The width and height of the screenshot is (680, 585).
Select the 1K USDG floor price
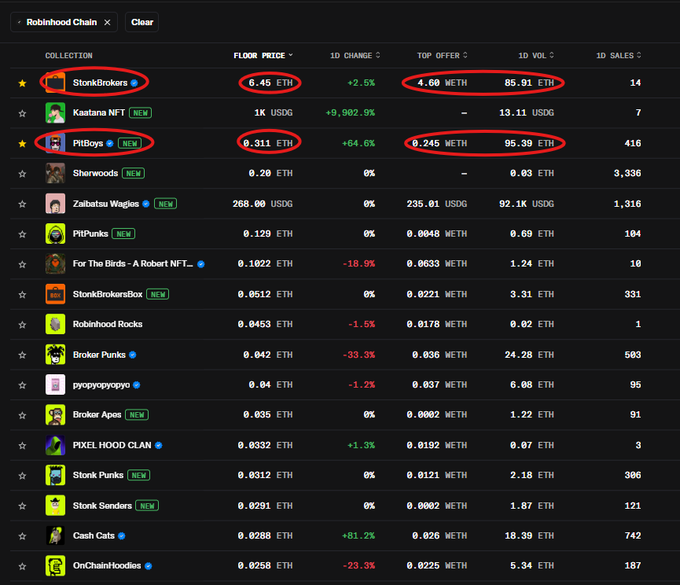pyautogui.click(x=273, y=113)
